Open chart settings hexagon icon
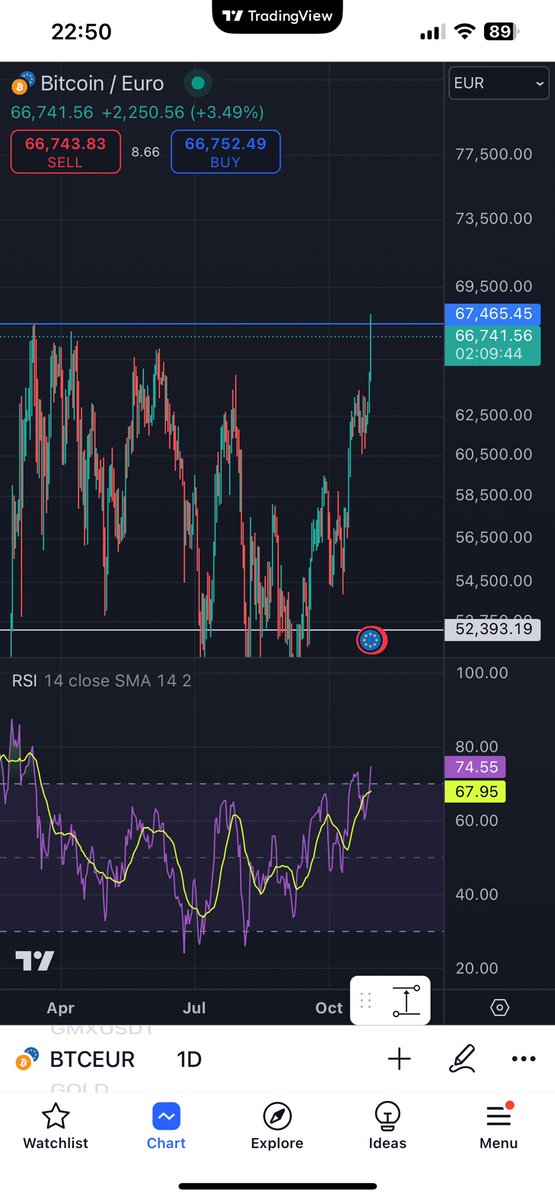Viewport: 555px width, 1200px height. pos(500,1007)
